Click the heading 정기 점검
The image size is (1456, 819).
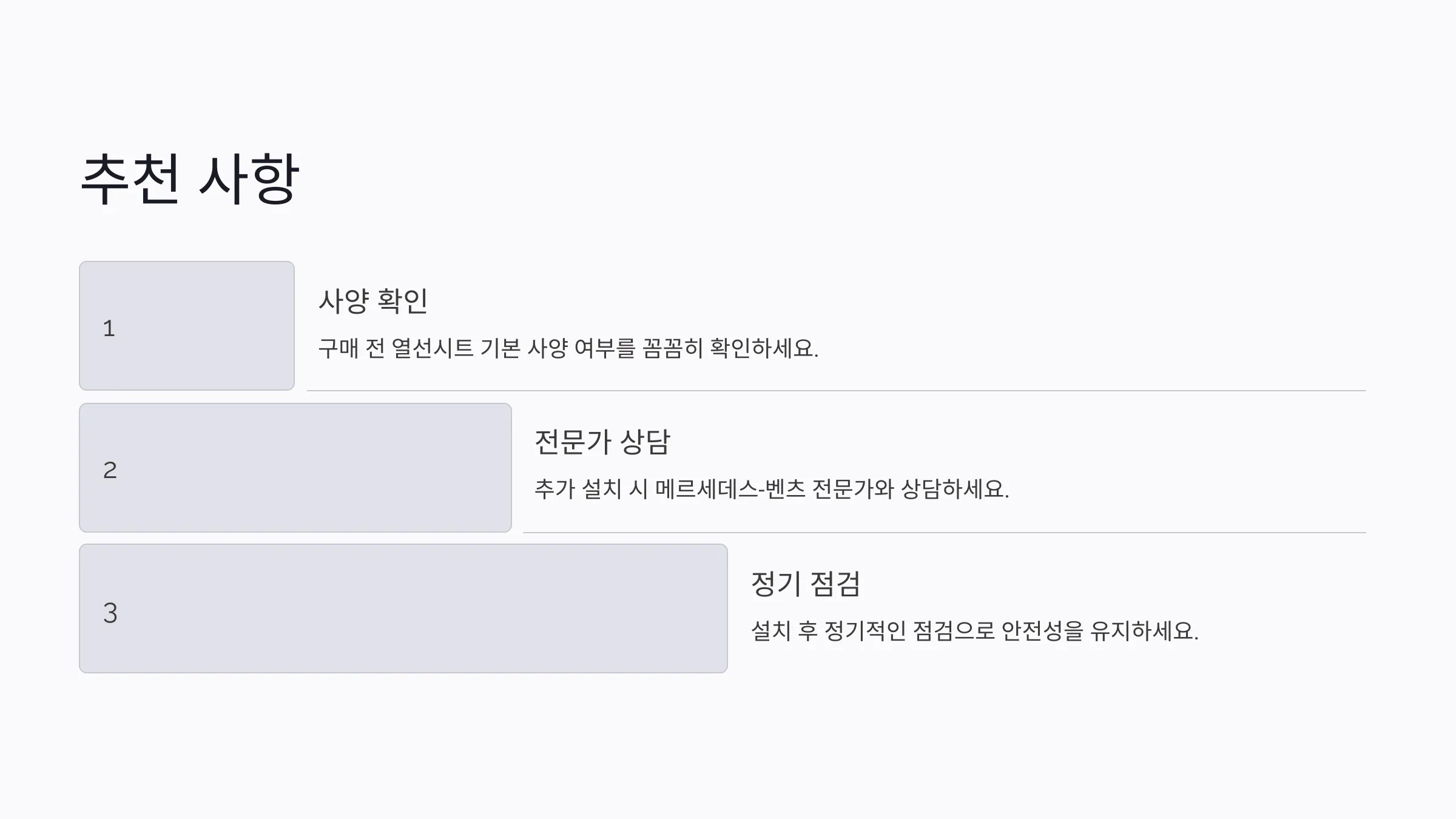[806, 584]
